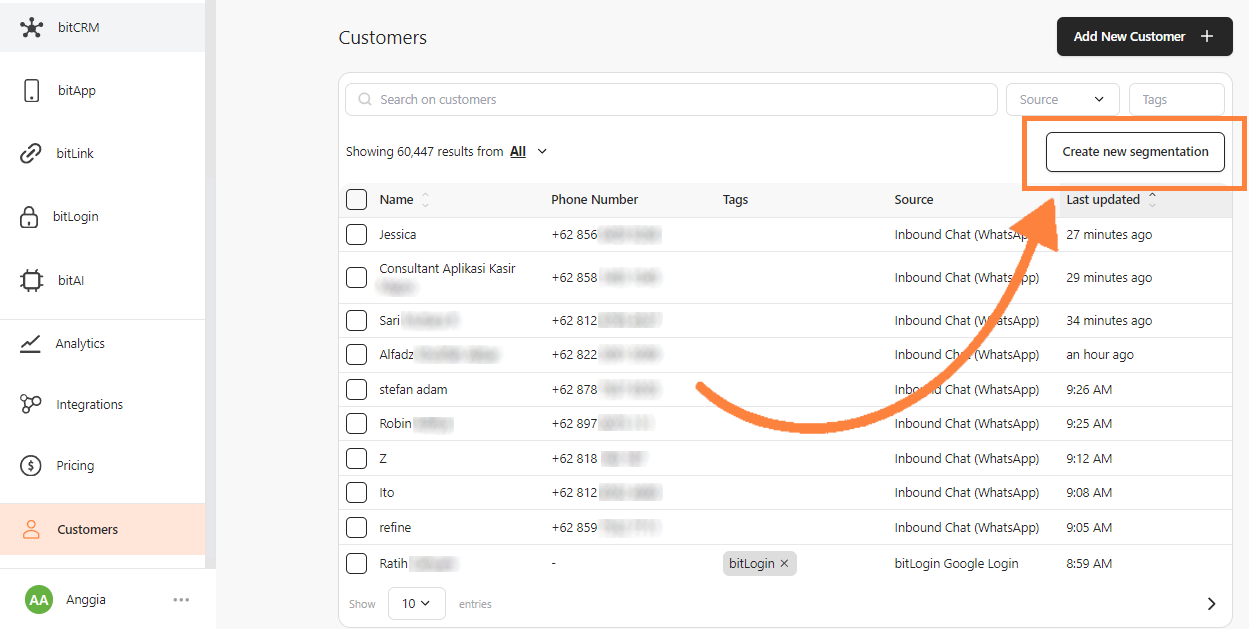
Task: Click the bitAI chip icon
Action: 32,280
